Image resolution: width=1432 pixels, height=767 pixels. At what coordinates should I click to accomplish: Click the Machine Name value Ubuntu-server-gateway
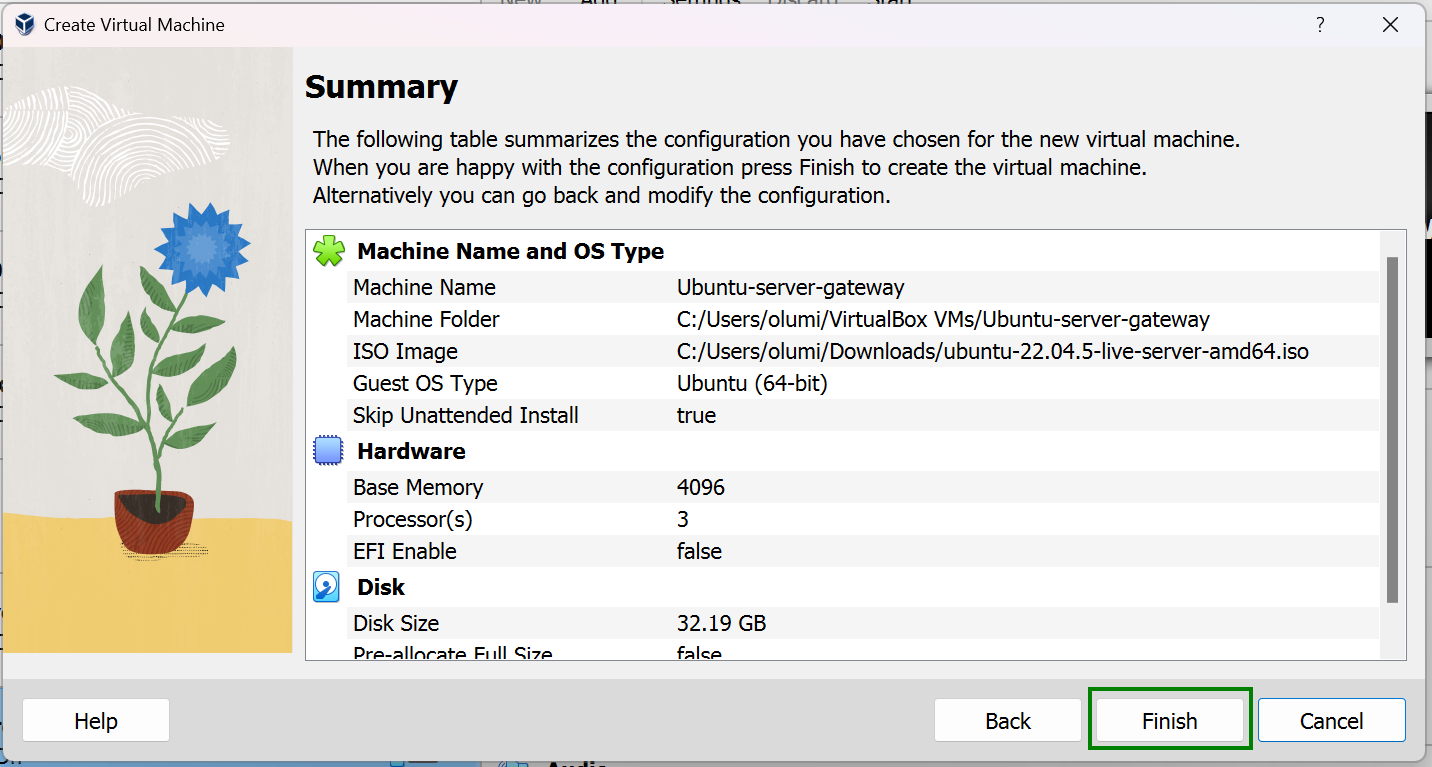pyautogui.click(x=790, y=288)
